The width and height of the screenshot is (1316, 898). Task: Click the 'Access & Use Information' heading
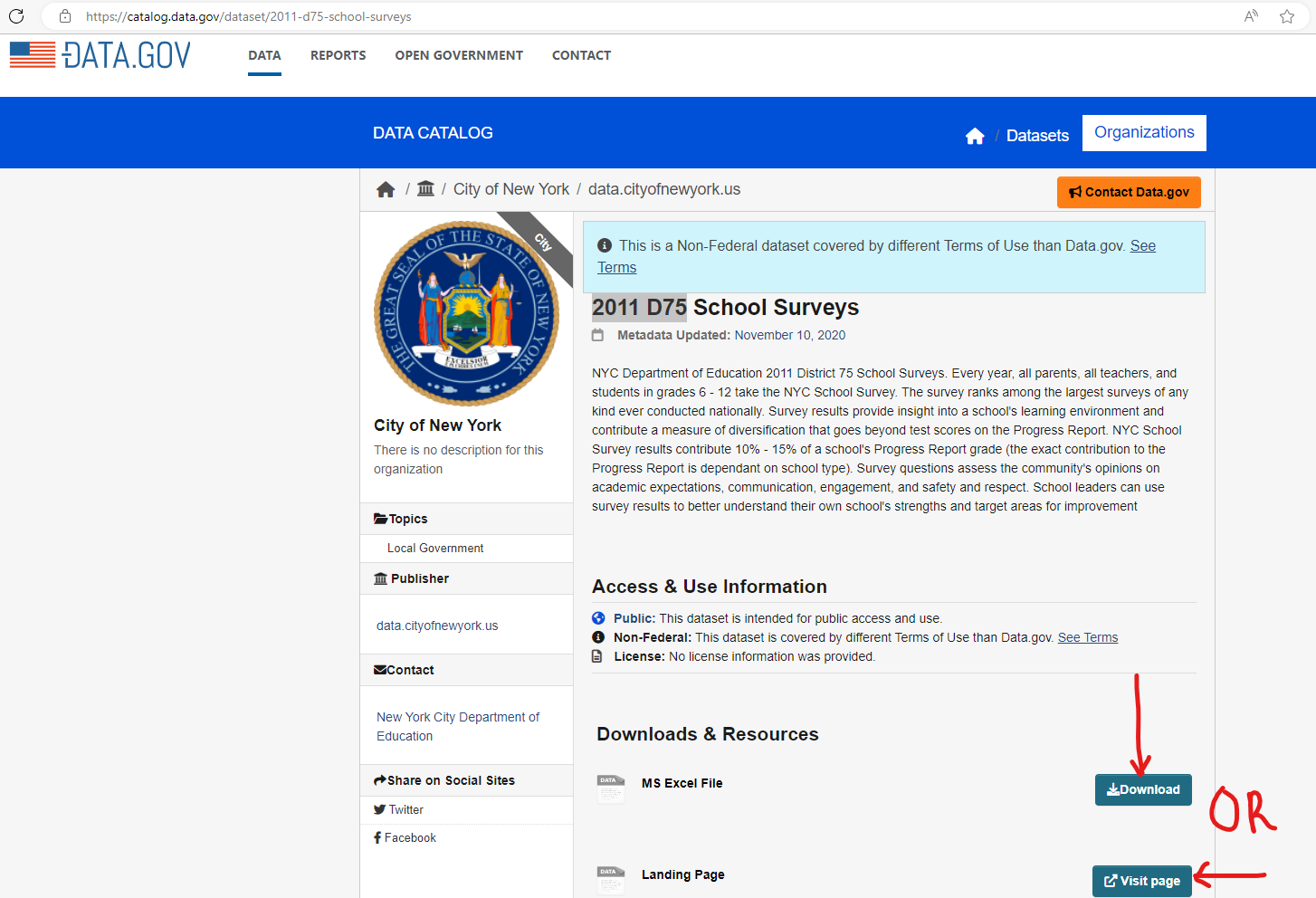[710, 587]
